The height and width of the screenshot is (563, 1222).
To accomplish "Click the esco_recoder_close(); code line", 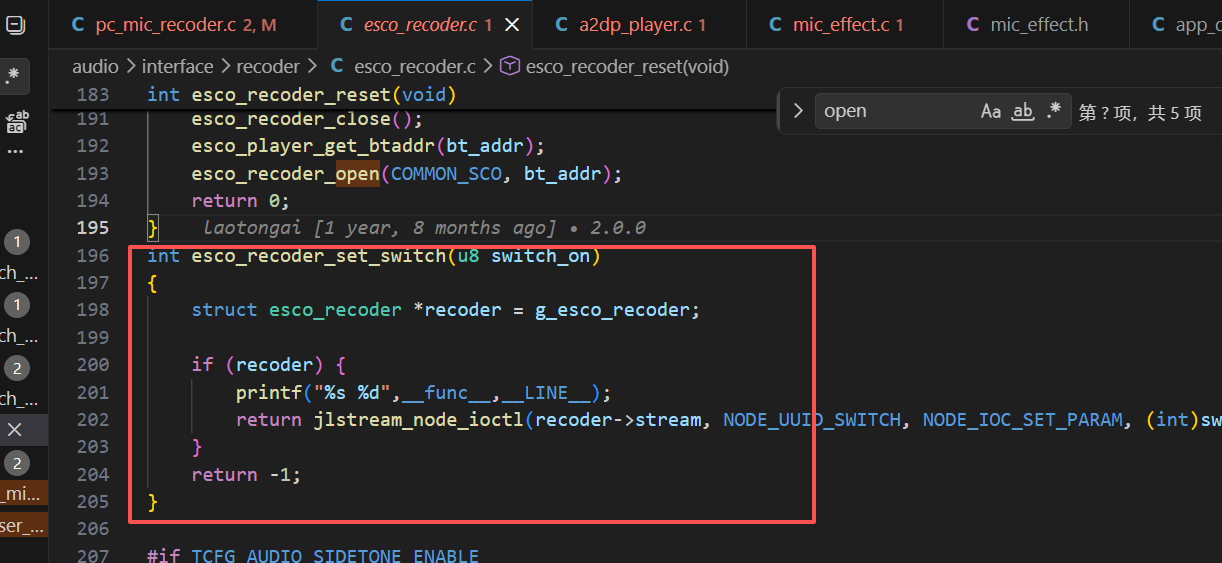I will coord(308,119).
